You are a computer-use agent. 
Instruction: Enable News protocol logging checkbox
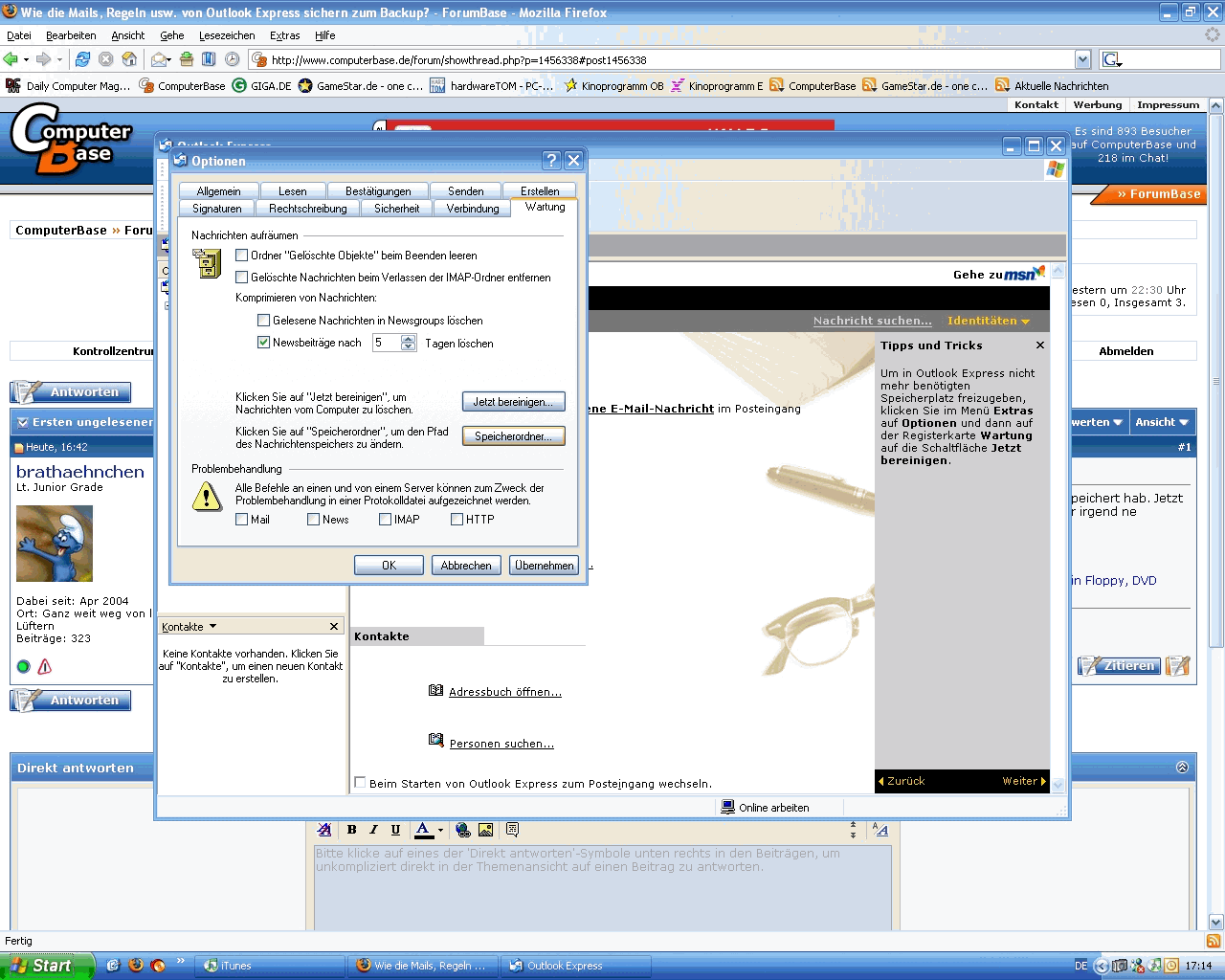(x=314, y=520)
